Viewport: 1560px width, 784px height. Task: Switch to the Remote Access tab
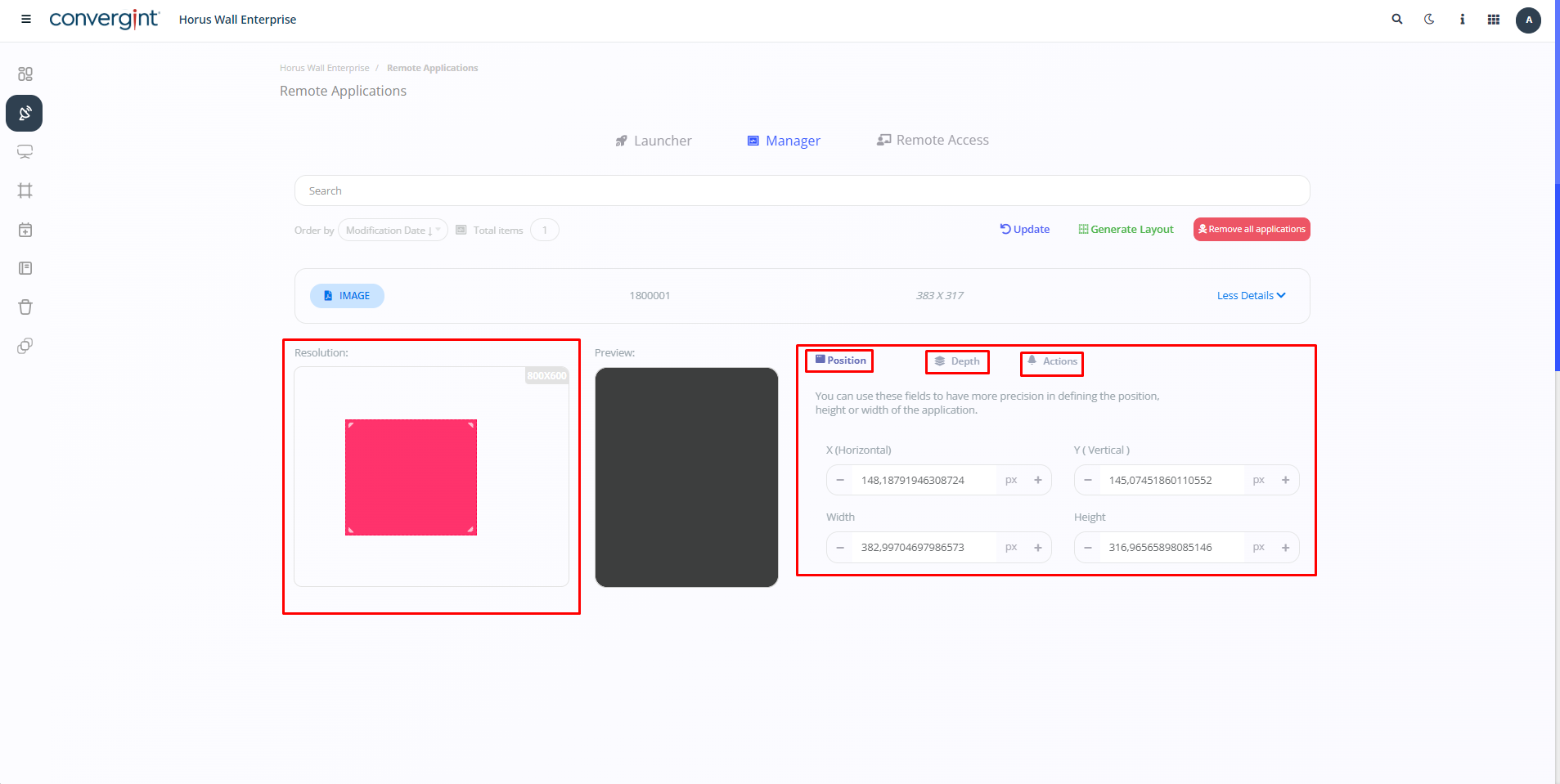pyautogui.click(x=933, y=141)
